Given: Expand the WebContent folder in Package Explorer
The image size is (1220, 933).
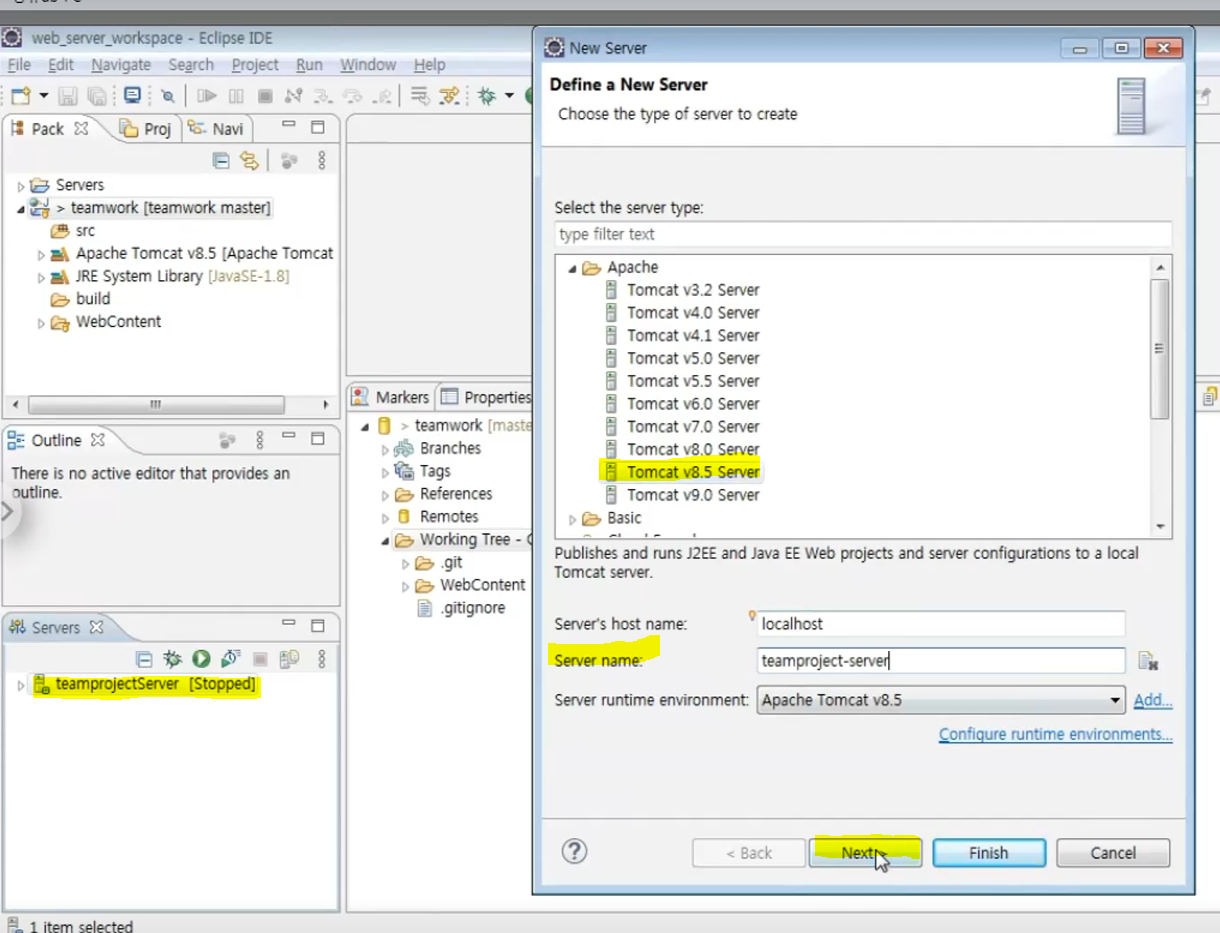Looking at the screenshot, I should [x=41, y=323].
